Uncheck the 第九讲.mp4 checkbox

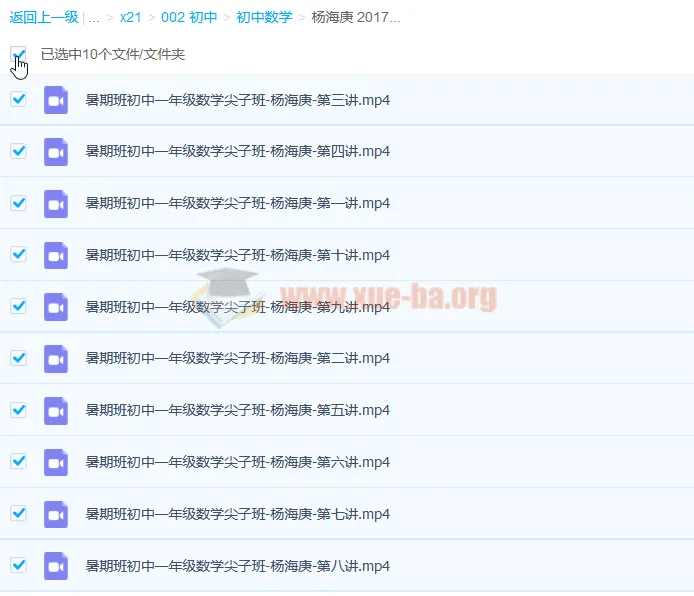(x=18, y=306)
